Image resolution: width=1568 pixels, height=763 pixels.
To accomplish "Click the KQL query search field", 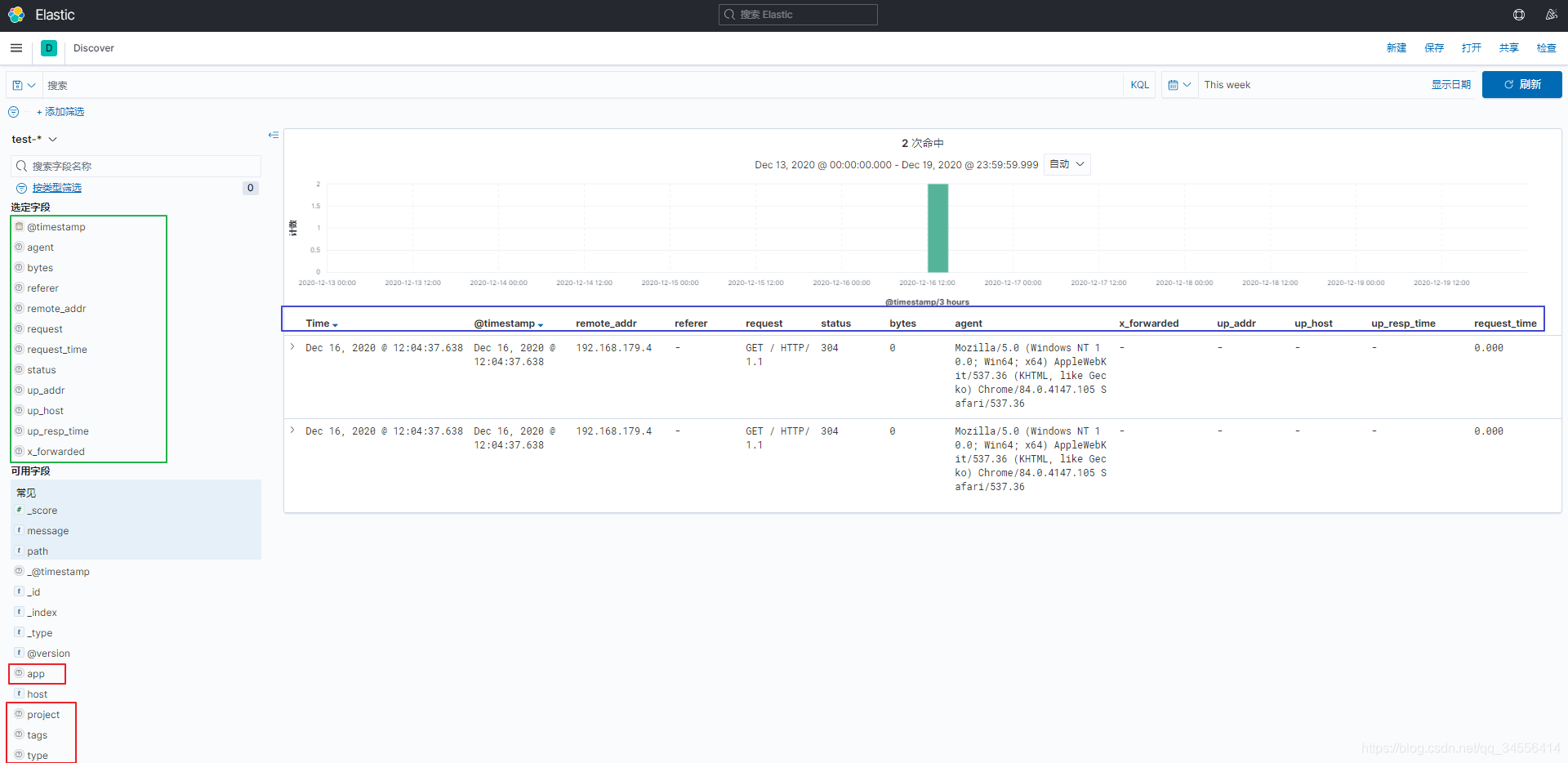I will 582,85.
